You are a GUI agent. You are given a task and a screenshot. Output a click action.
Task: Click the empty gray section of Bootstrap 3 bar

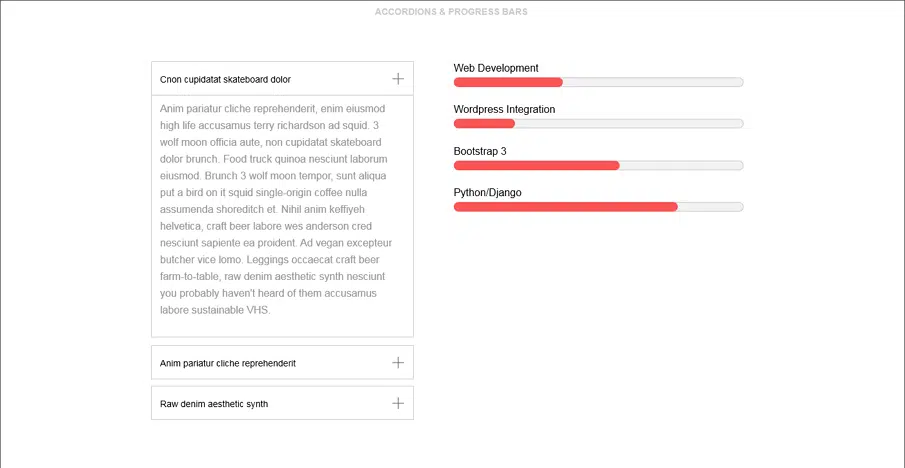point(681,165)
